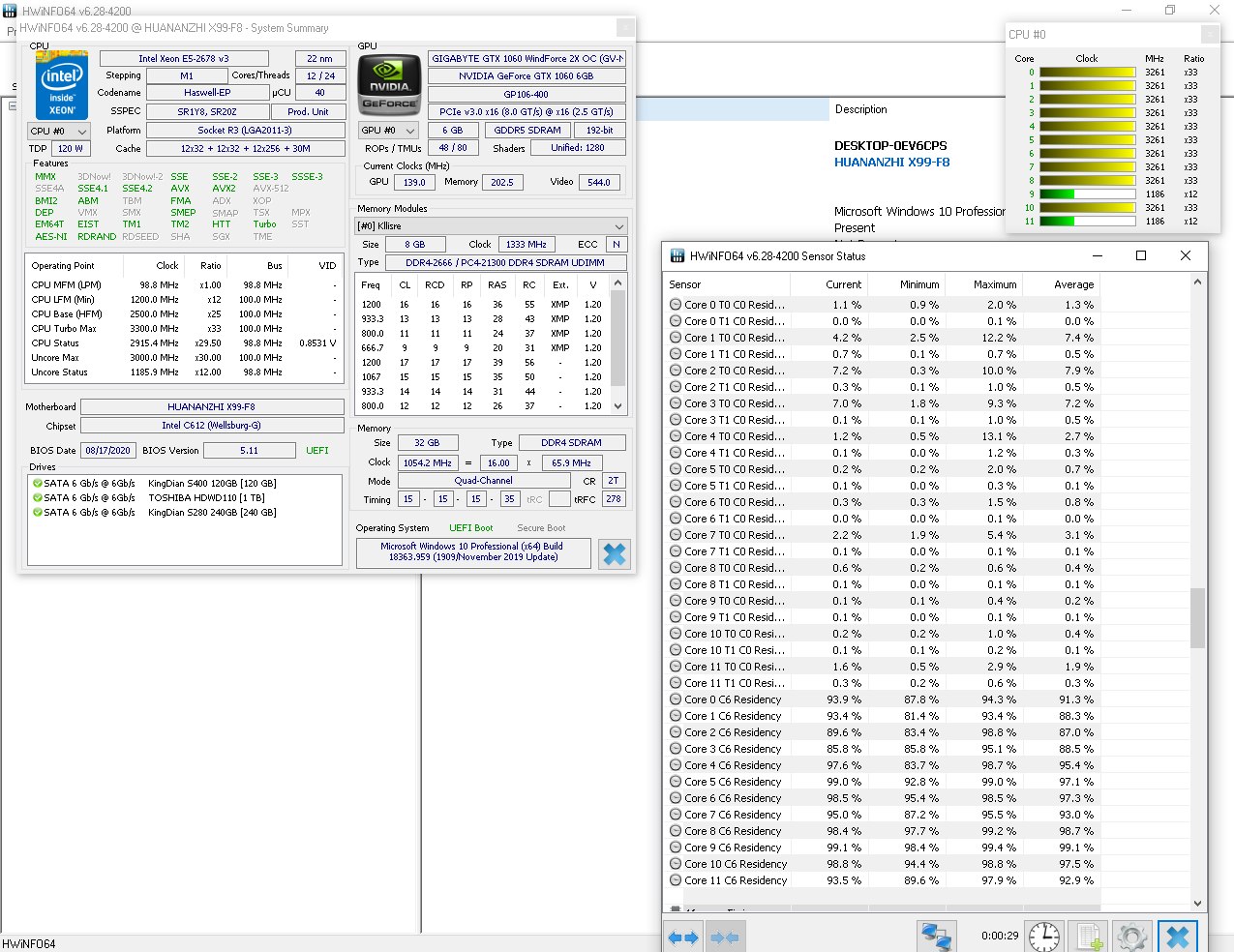The image size is (1234, 952).
Task: Click the sensor icon beside Core 7 T0 C0 Residency
Action: 676,535
